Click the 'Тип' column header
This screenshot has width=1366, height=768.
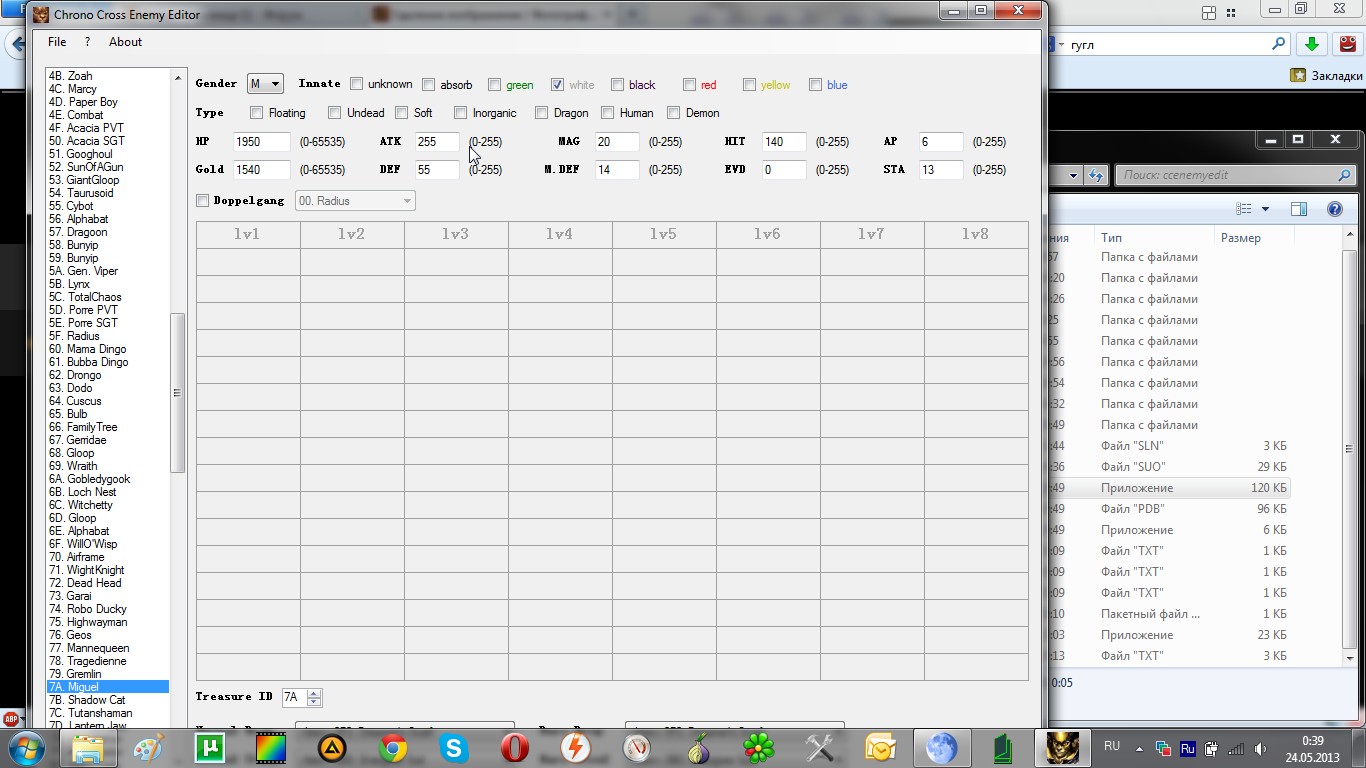(x=1111, y=238)
